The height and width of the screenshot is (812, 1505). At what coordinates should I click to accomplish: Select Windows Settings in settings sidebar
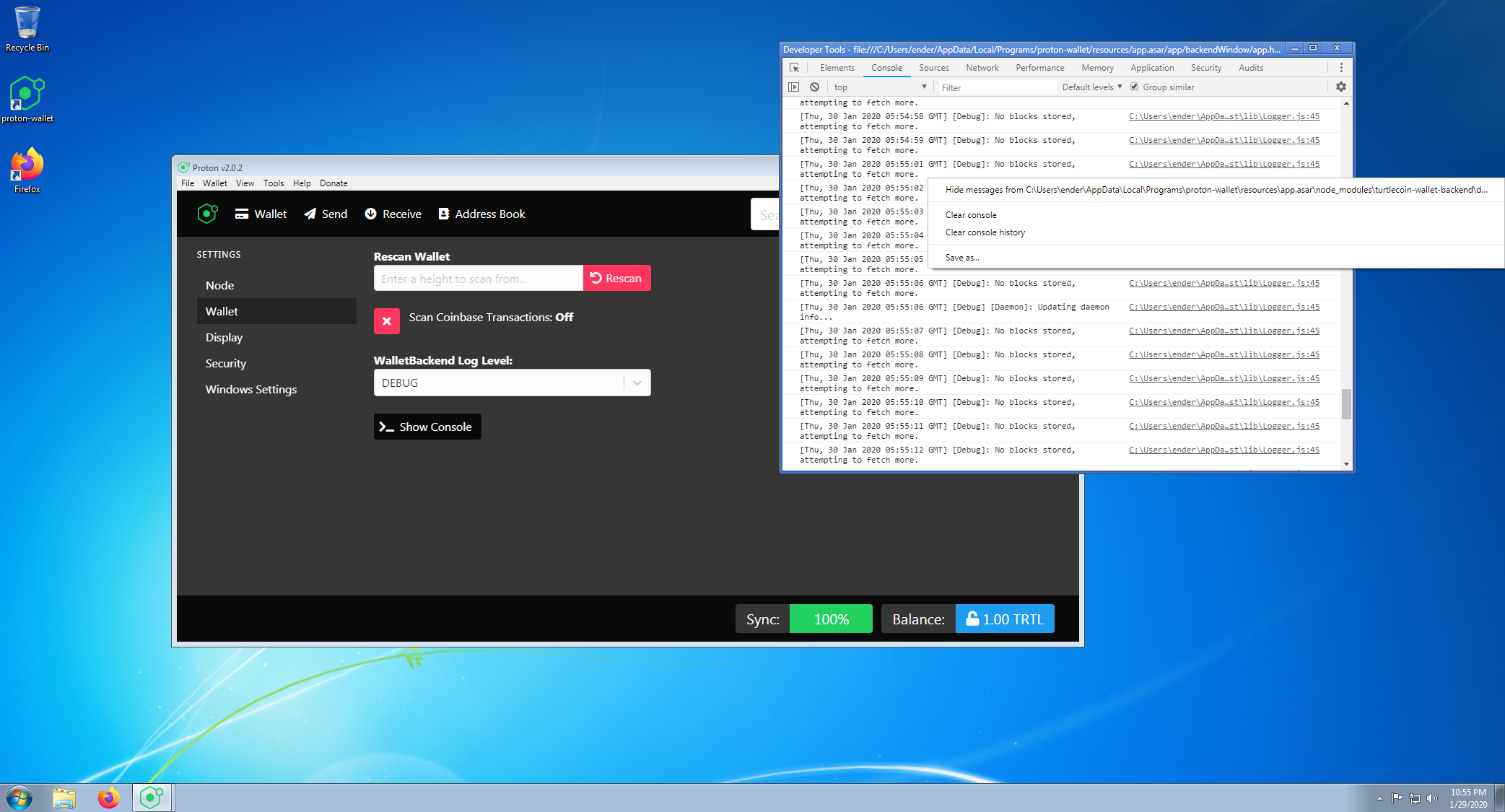[x=276, y=389]
